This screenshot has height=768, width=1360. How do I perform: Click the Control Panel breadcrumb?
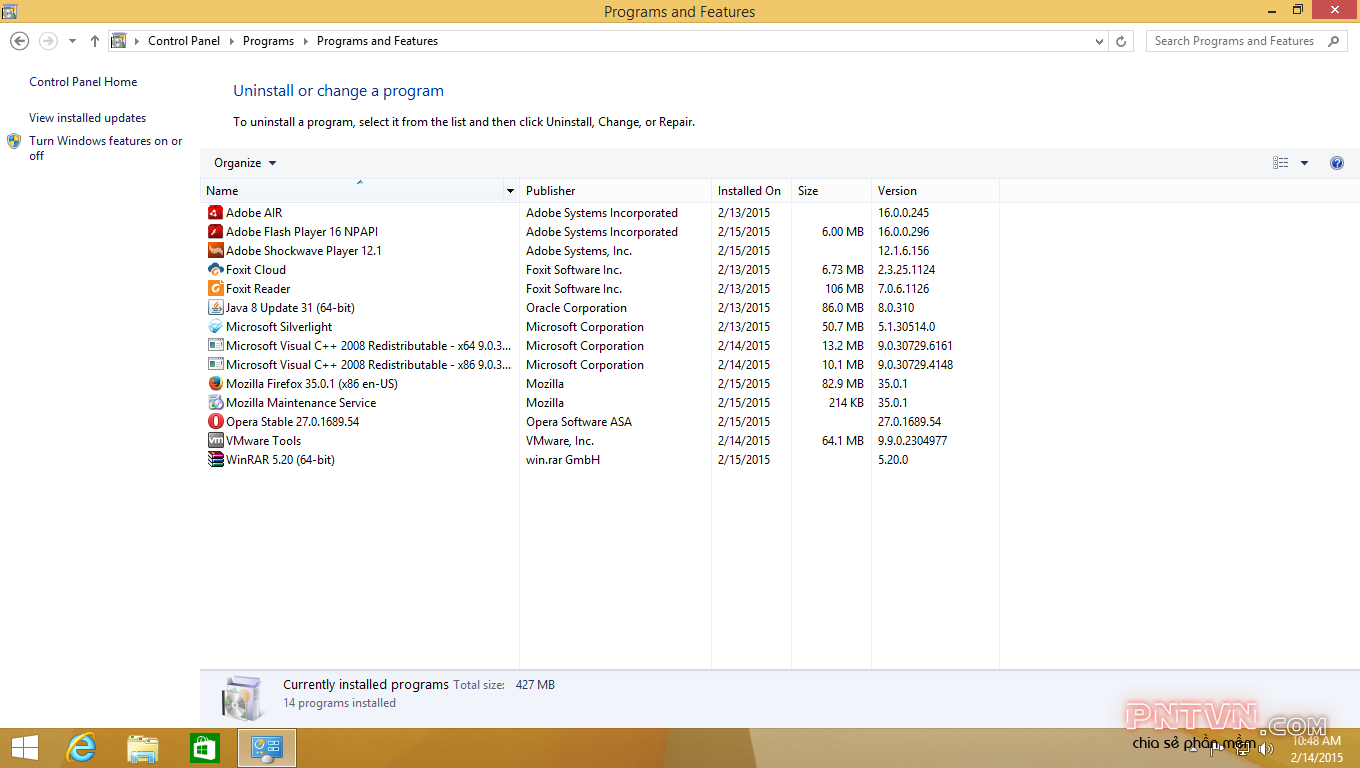coord(184,41)
